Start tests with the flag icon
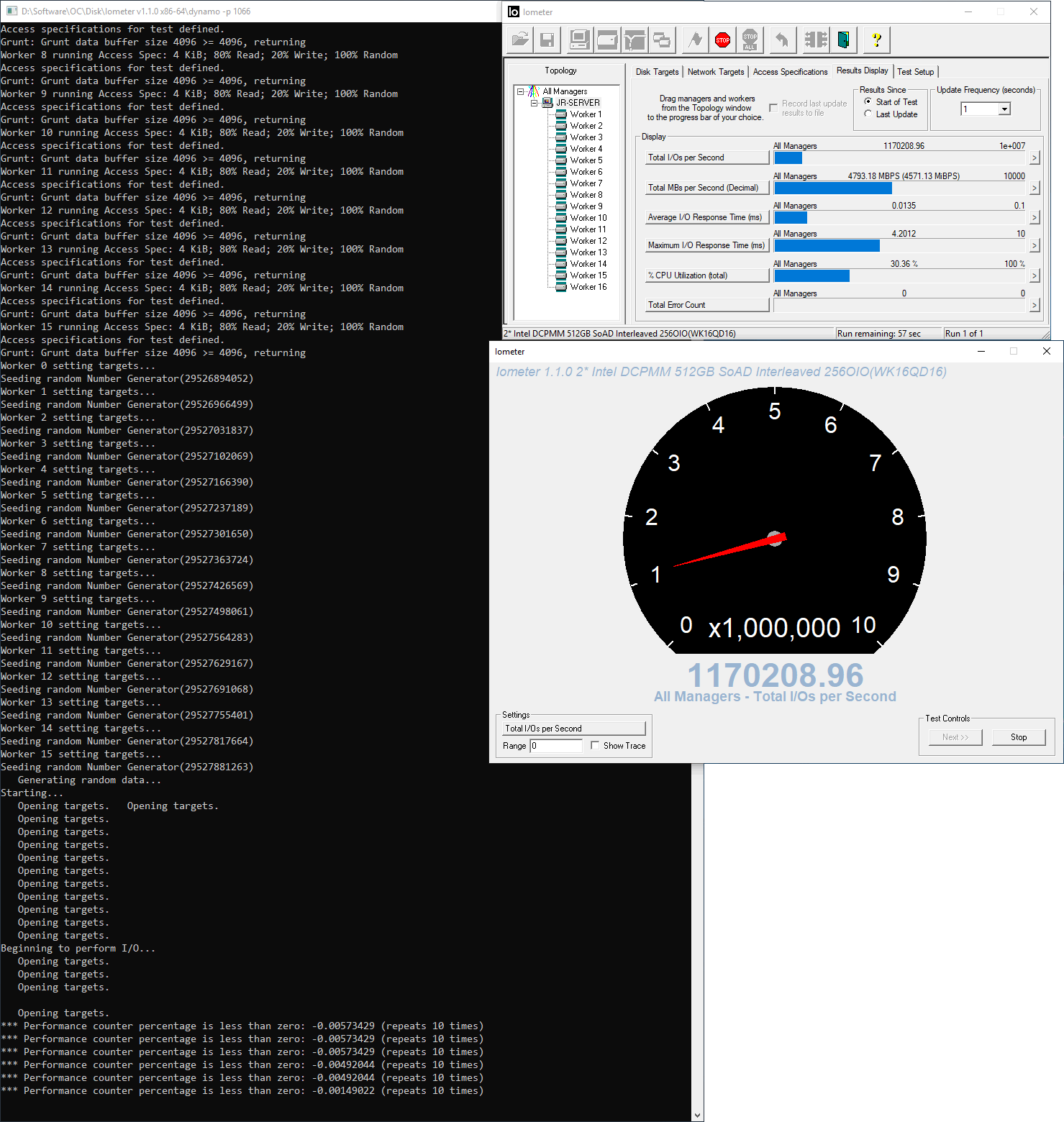 click(695, 40)
